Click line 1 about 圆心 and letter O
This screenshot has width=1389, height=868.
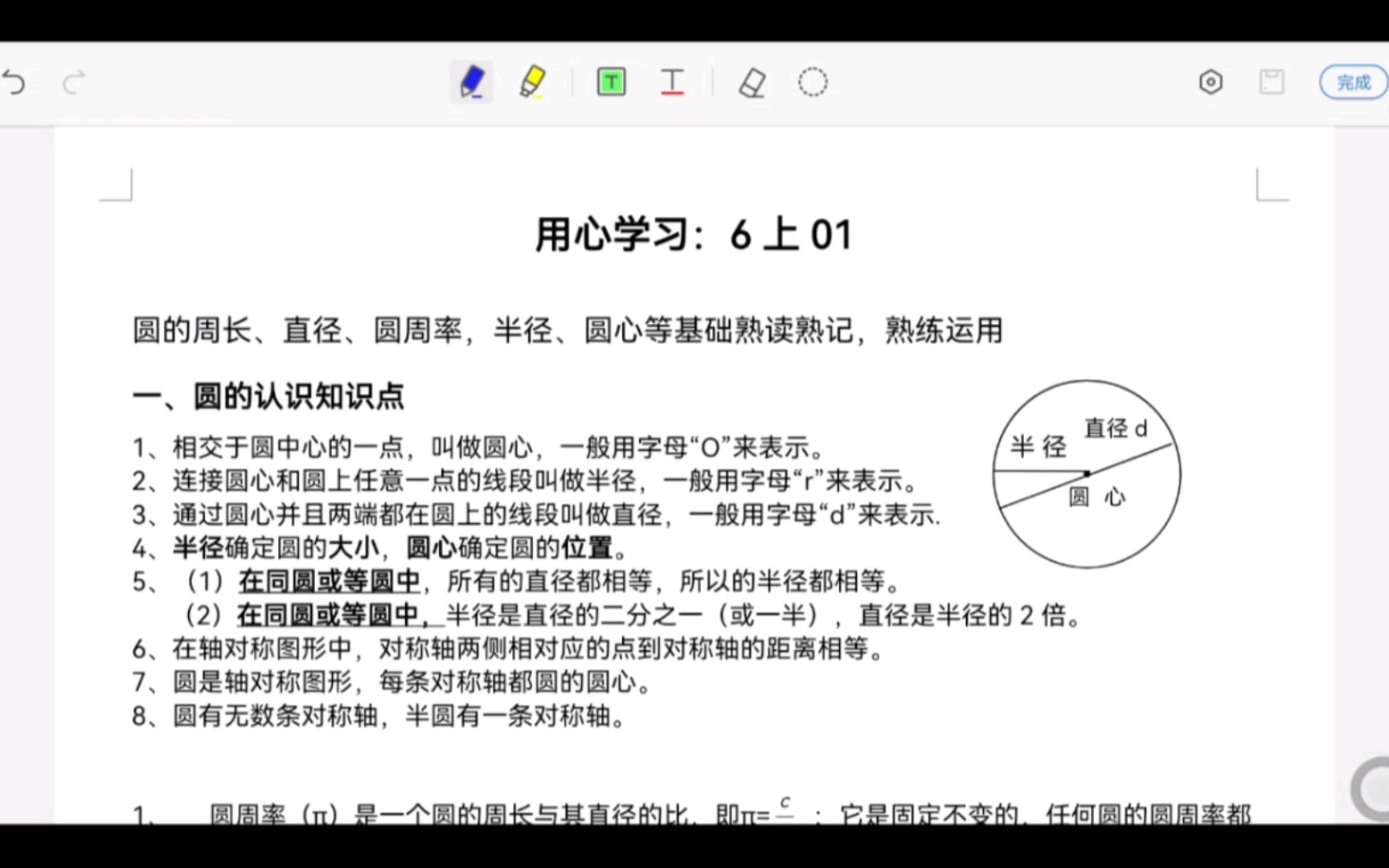click(479, 447)
